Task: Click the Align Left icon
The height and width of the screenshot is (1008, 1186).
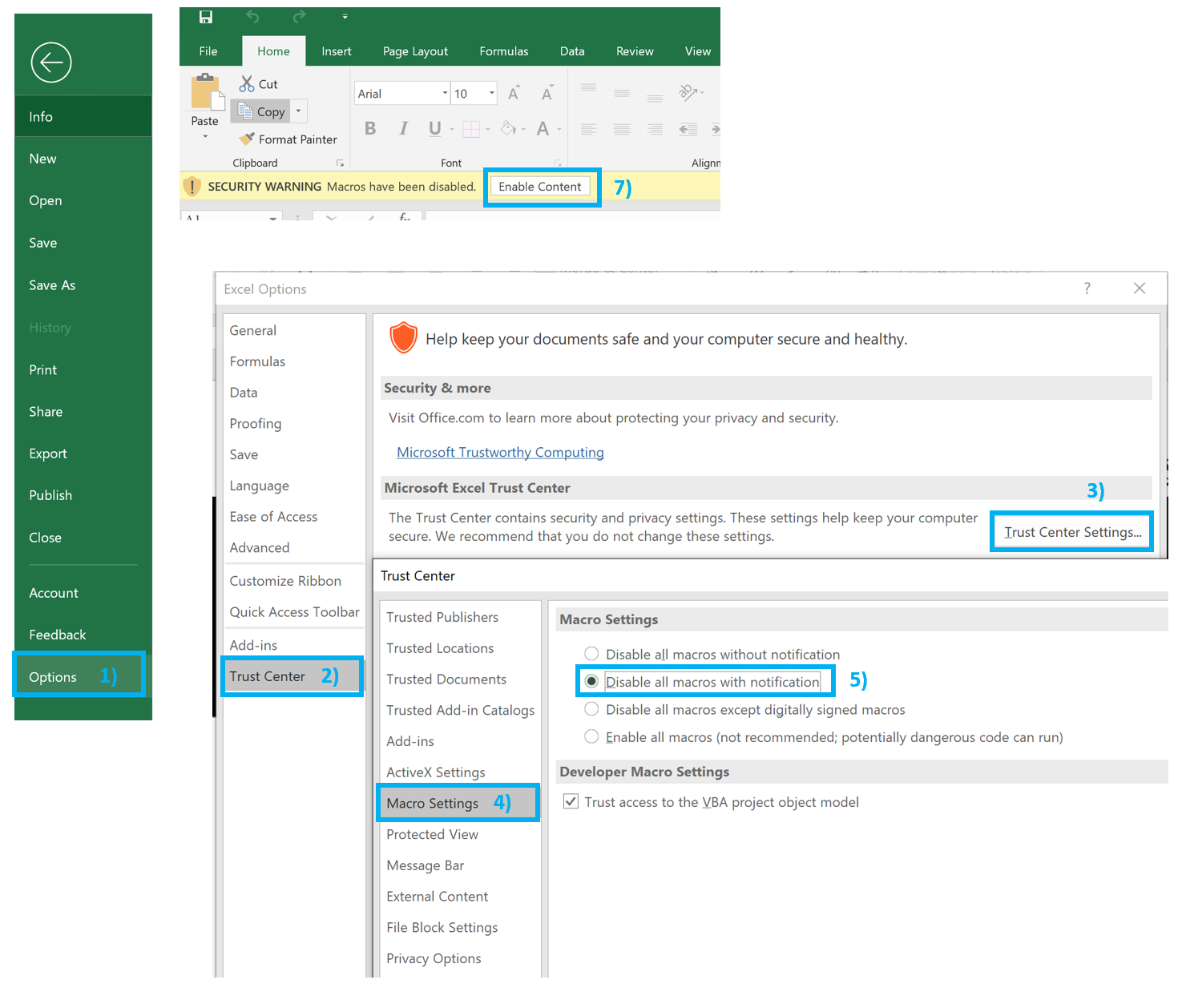Action: [588, 129]
